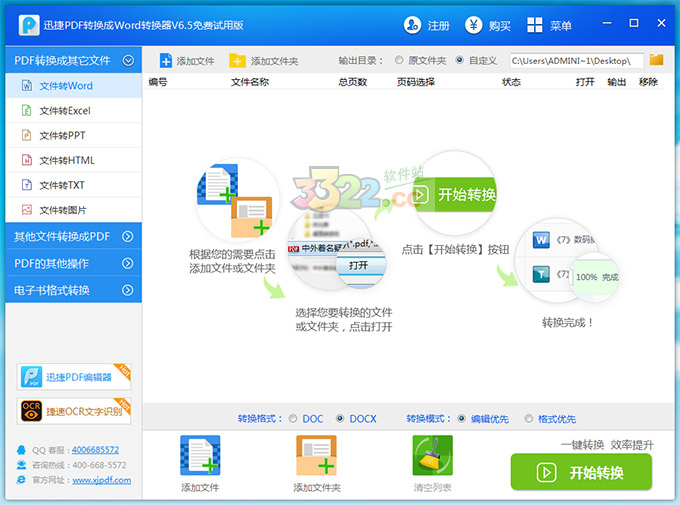
Task: Click the 页码选择 column header
Action: (x=415, y=82)
